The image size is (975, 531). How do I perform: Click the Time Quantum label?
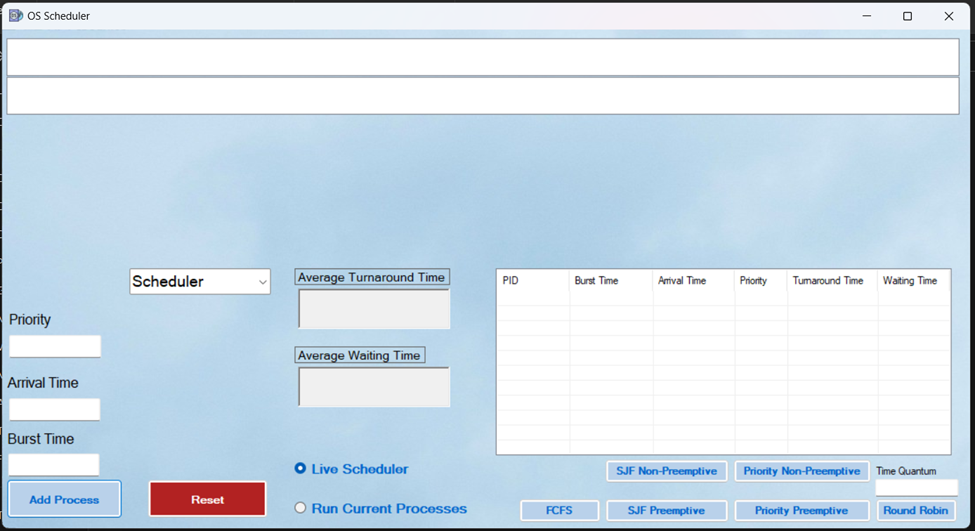pyautogui.click(x=906, y=471)
